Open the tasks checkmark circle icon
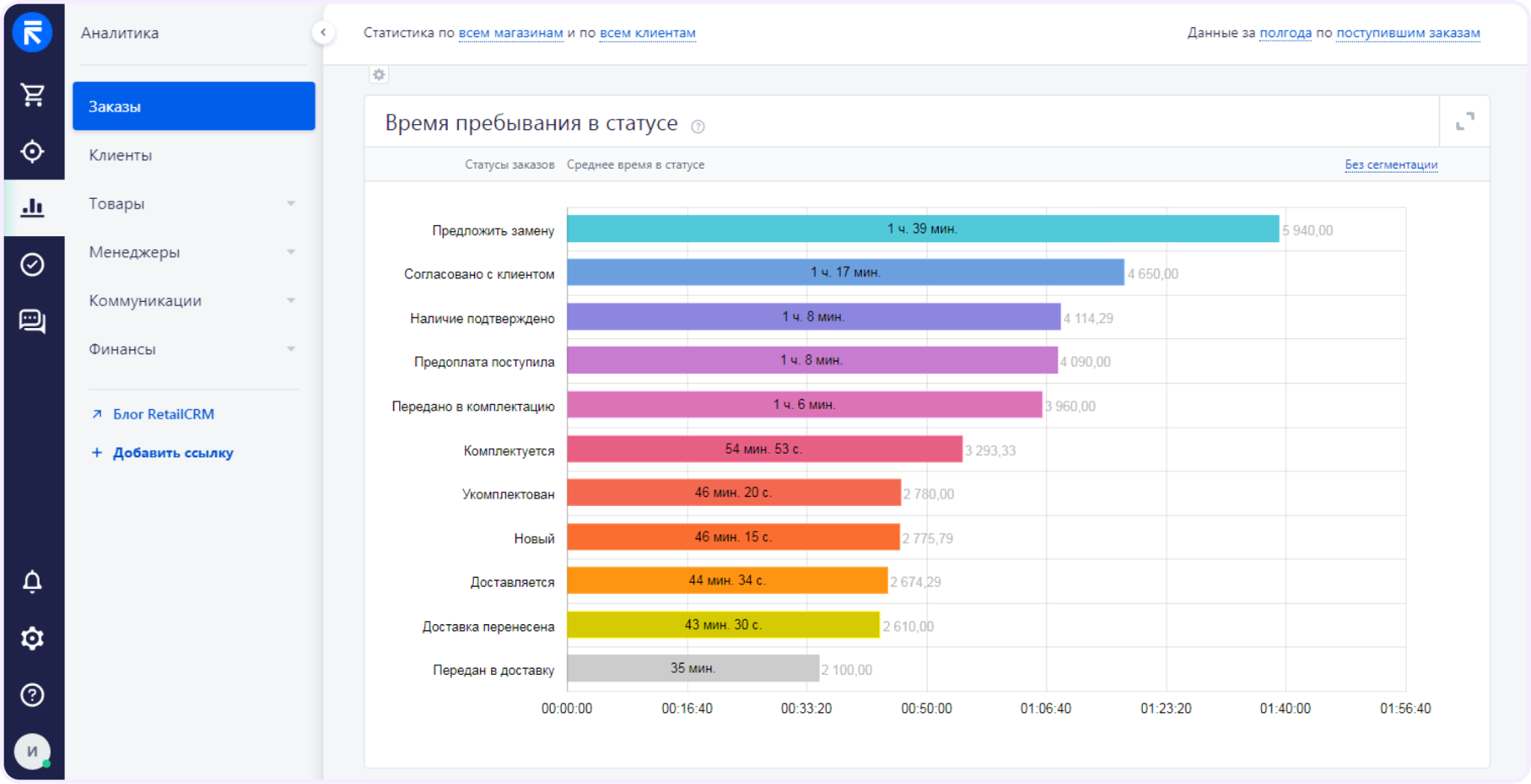The image size is (1531, 784). click(32, 264)
